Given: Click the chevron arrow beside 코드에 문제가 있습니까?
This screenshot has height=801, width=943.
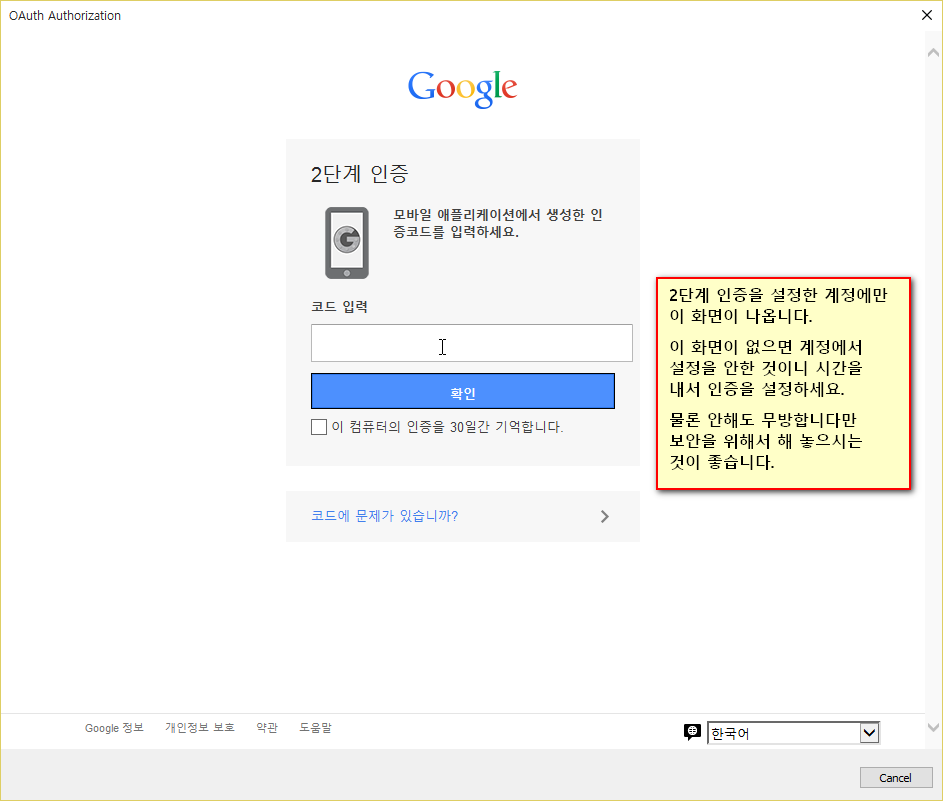Looking at the screenshot, I should 604,517.
